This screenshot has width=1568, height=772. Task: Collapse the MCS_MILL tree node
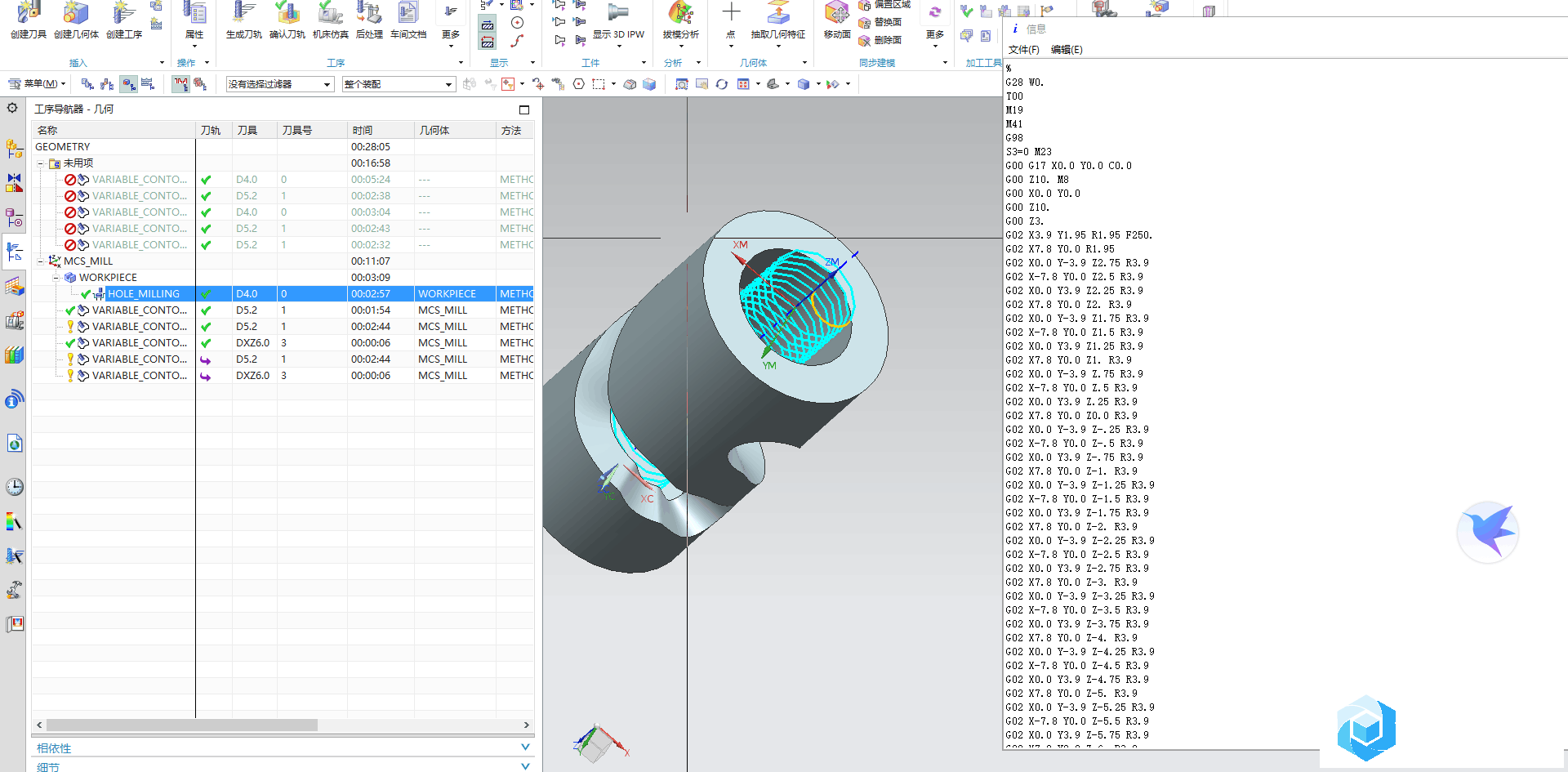pos(40,261)
